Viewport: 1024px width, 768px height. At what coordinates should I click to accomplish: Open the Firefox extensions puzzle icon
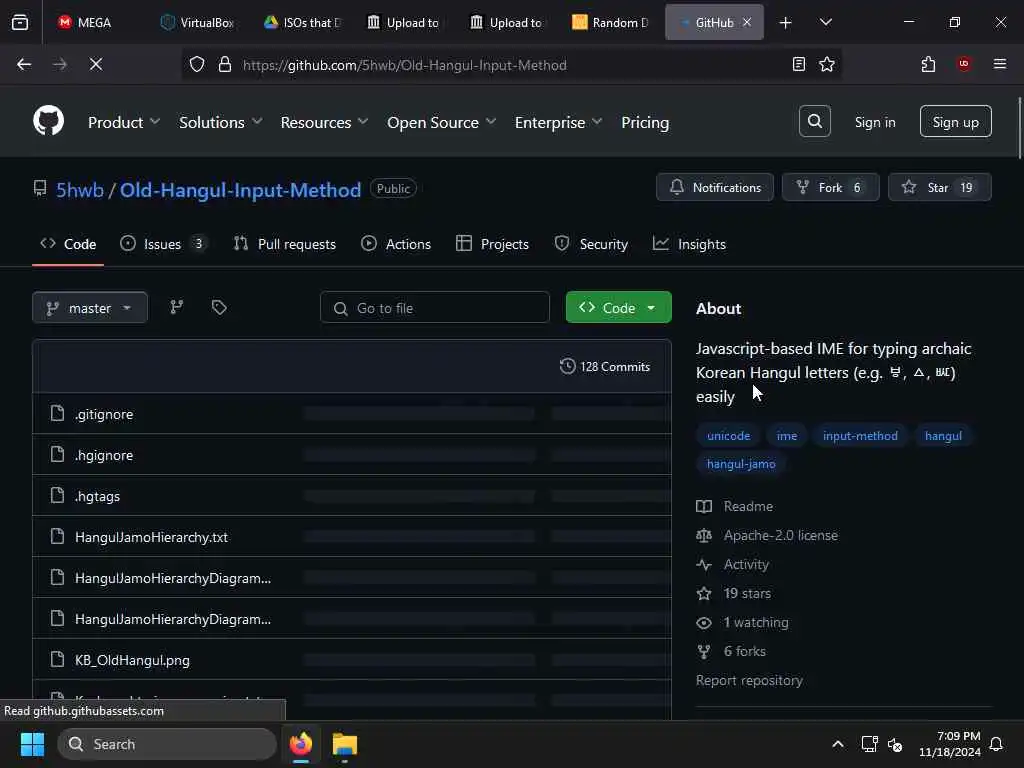pos(928,64)
